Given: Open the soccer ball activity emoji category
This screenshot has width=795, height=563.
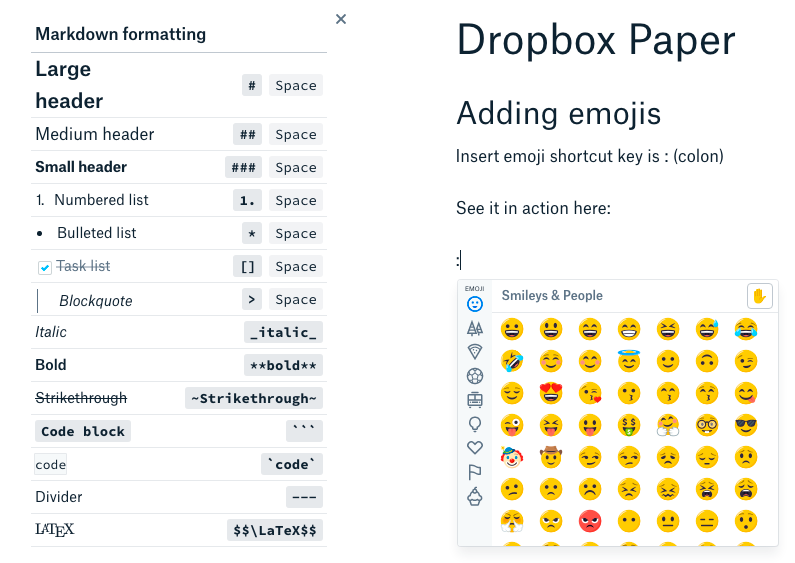Looking at the screenshot, I should (x=475, y=376).
